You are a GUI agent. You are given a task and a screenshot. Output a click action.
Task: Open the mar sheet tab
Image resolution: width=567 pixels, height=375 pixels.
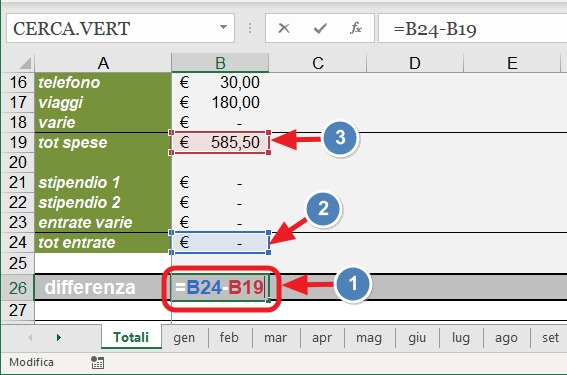click(276, 337)
